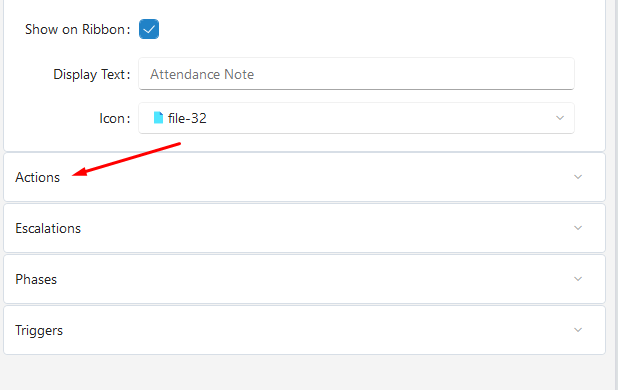Select the file-32 text in Icon box
Viewport: 618px width, 390px height.
187,118
